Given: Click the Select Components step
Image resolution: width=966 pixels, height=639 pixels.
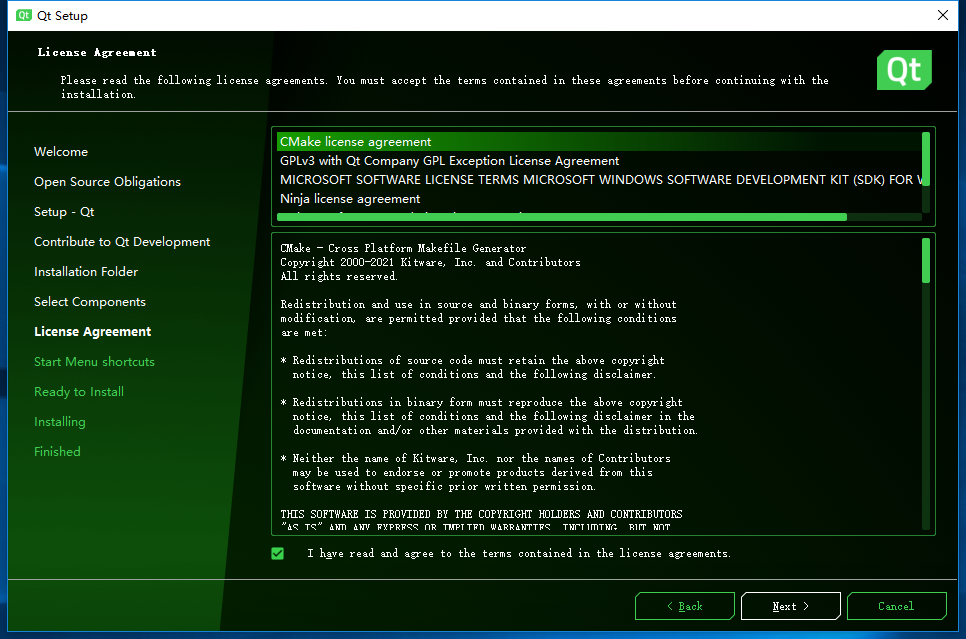Looking at the screenshot, I should (x=90, y=302).
